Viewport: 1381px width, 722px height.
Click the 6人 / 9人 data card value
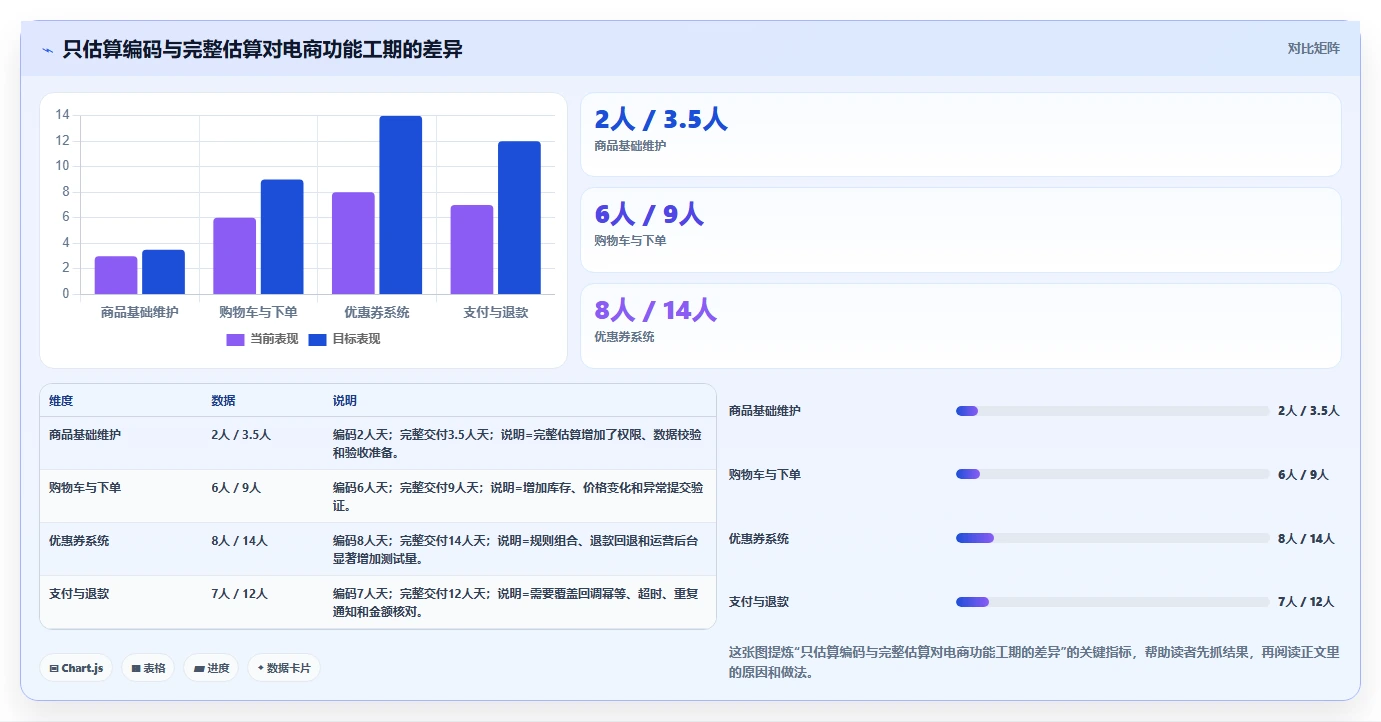pos(649,214)
